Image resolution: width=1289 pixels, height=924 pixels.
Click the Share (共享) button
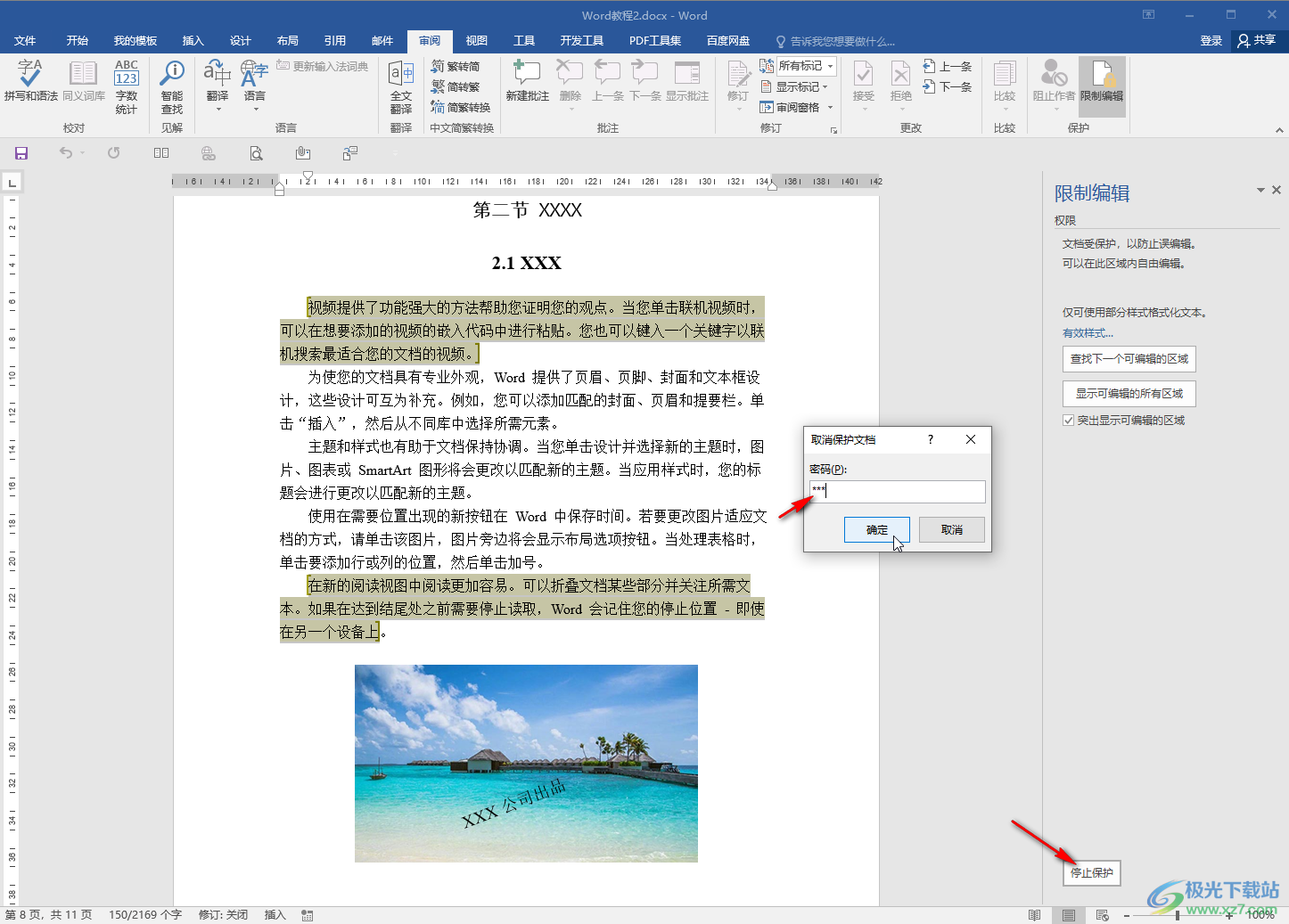tap(1257, 40)
